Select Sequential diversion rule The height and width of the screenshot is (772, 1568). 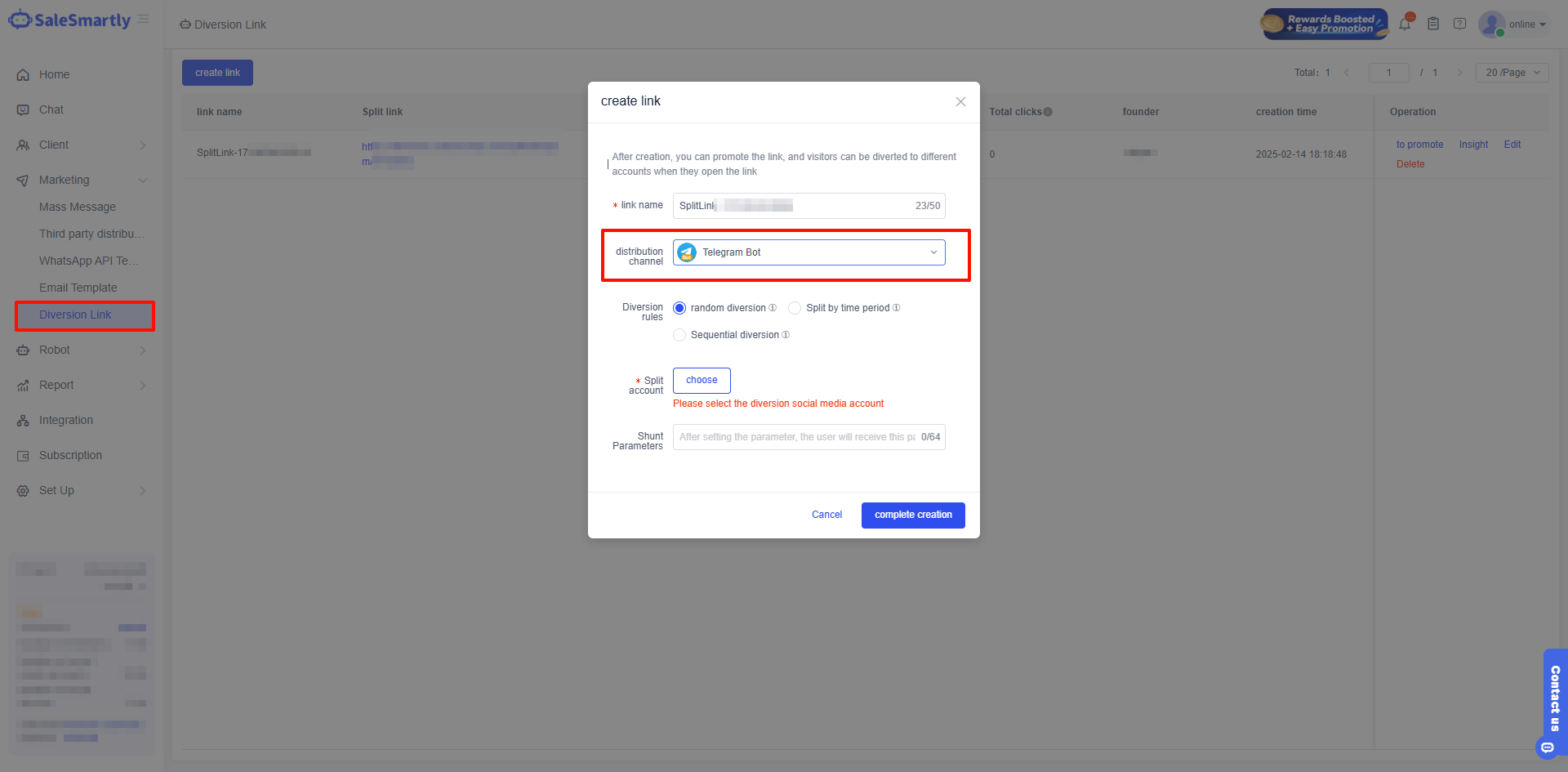[x=679, y=335]
